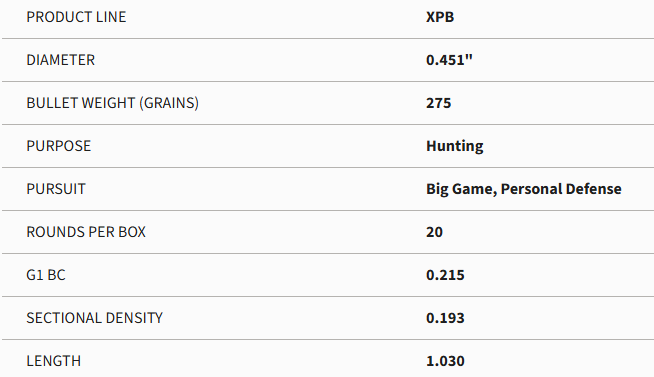Select the 20 rounds per box value
Screen dimensions: 654x377
(434, 232)
